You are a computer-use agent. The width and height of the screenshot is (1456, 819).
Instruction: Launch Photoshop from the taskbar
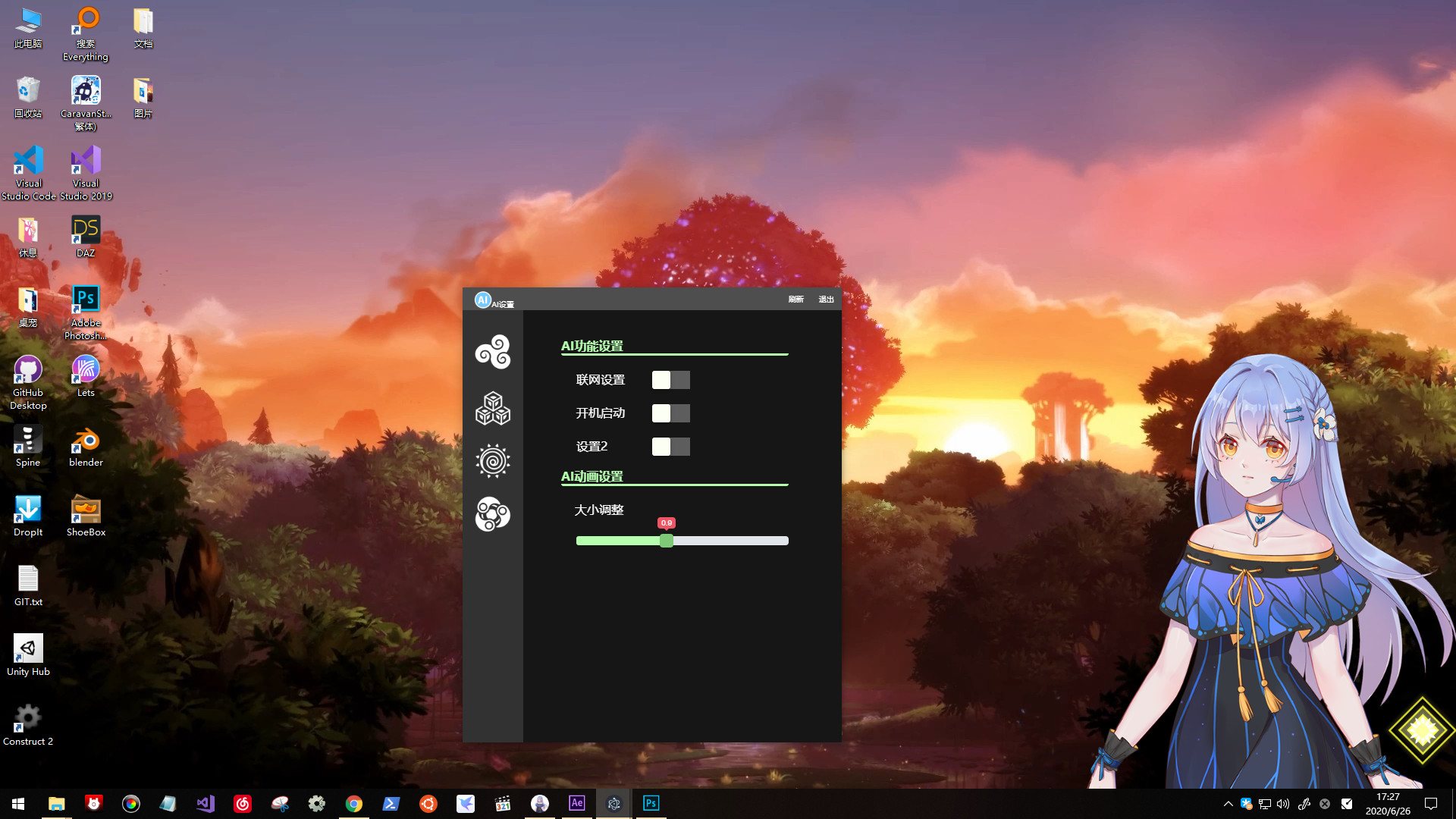click(x=651, y=803)
